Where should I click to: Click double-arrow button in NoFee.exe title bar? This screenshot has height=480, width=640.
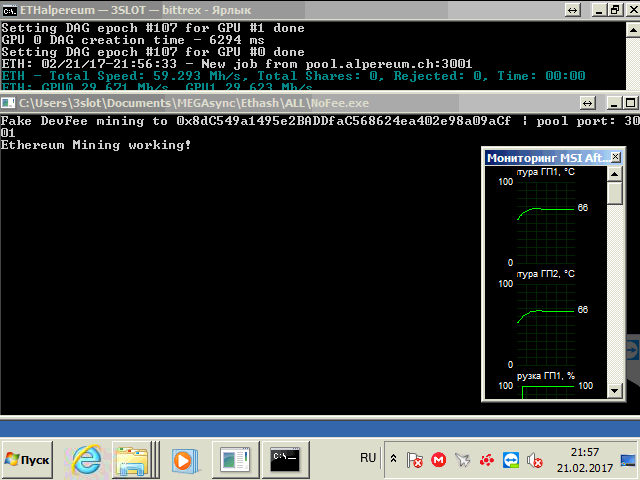[x=588, y=103]
